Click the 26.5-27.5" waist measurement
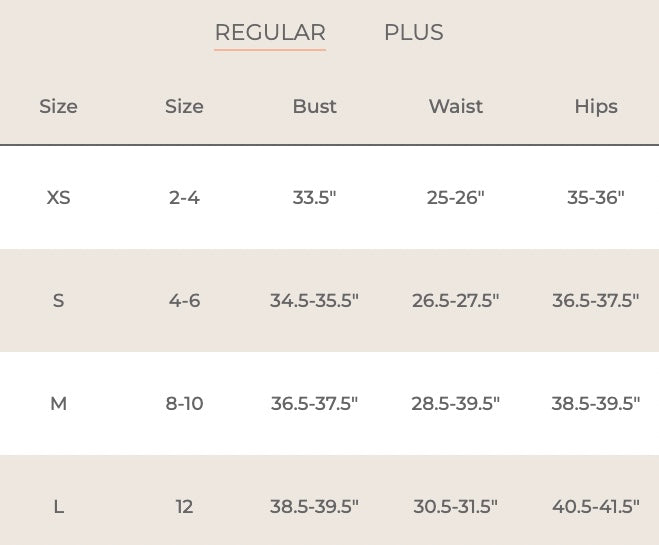The image size is (659, 545). [x=455, y=300]
